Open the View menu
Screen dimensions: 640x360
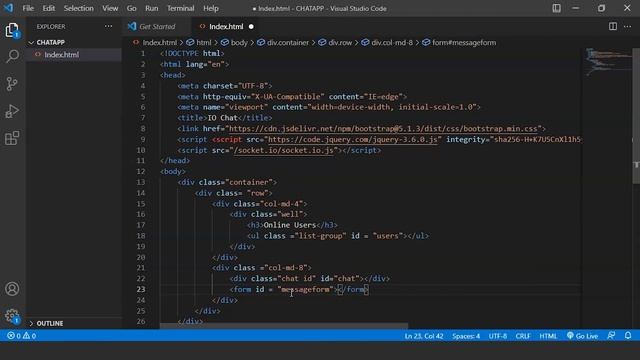[x=110, y=8]
